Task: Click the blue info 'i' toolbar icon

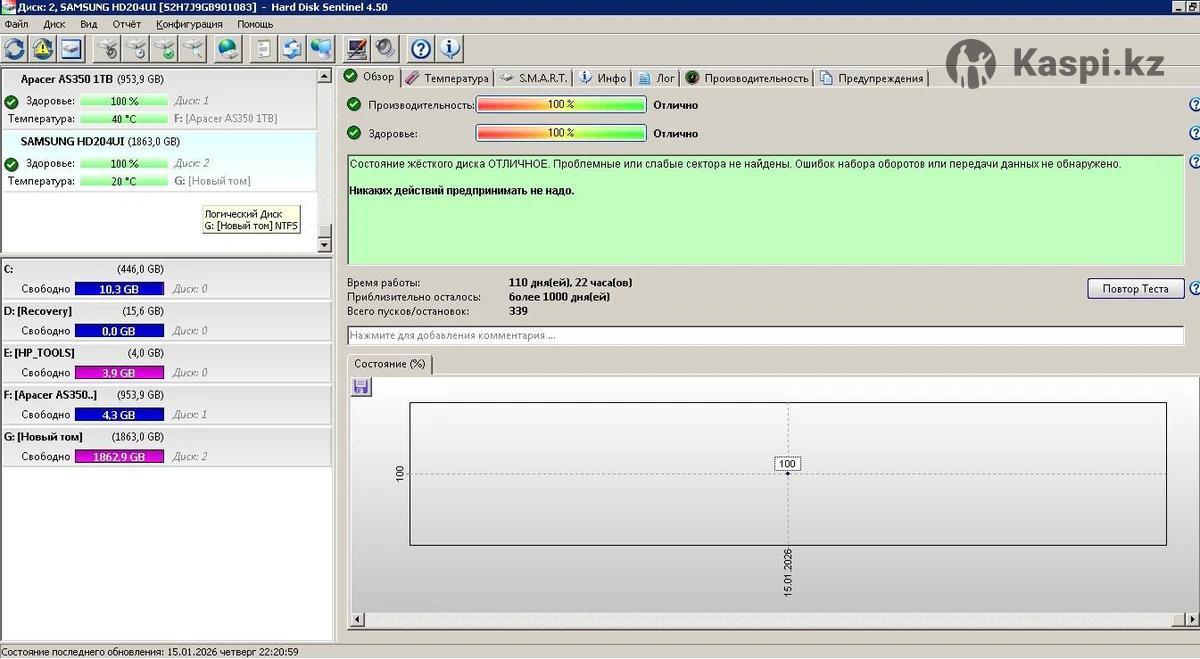Action: tap(450, 48)
